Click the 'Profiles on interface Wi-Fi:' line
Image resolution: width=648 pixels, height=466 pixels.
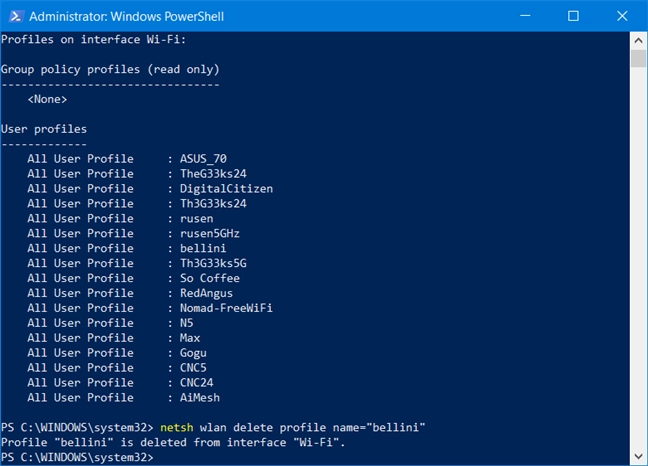tap(93, 40)
